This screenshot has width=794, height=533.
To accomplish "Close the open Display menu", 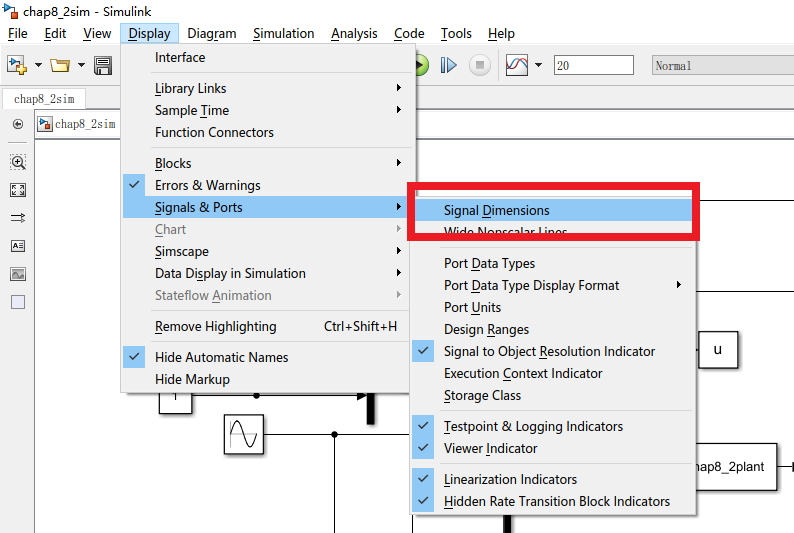I will 149,33.
